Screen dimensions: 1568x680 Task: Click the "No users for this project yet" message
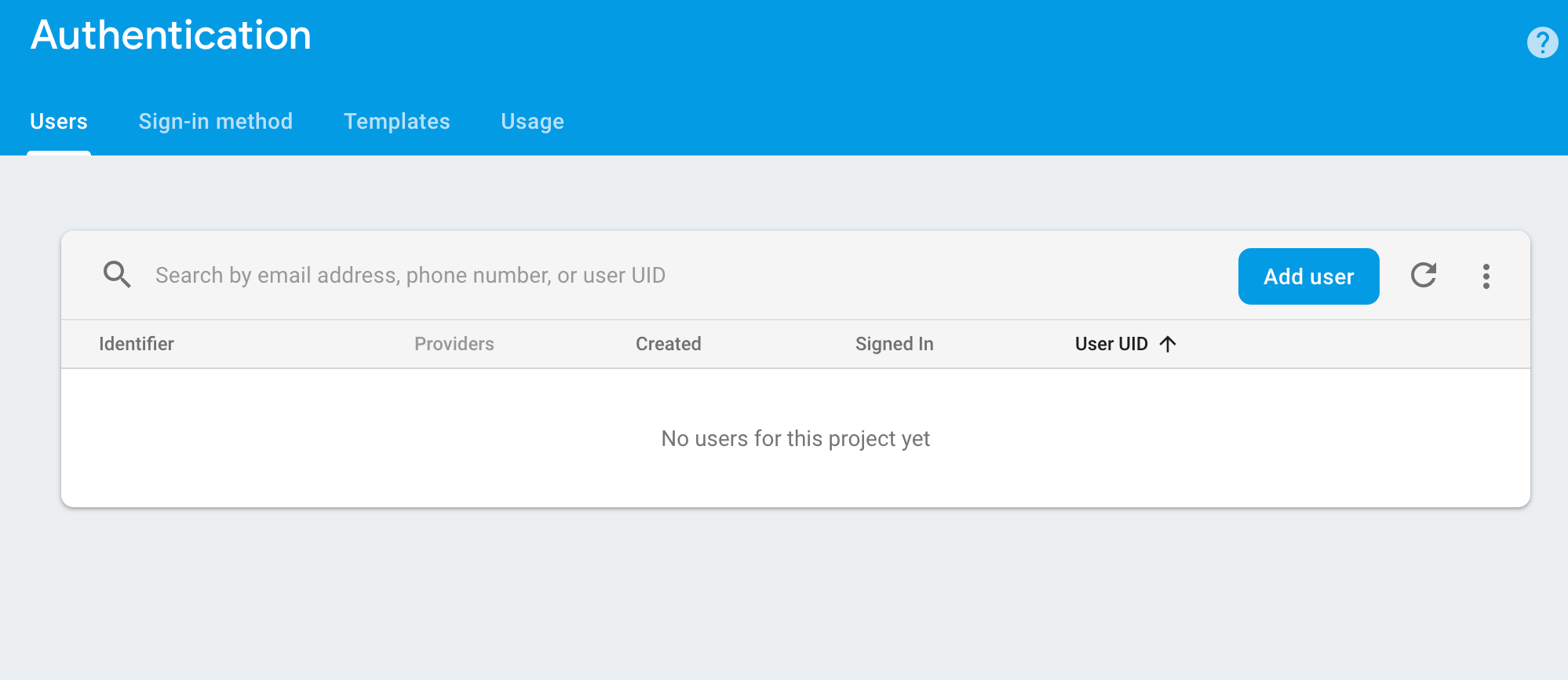[795, 438]
